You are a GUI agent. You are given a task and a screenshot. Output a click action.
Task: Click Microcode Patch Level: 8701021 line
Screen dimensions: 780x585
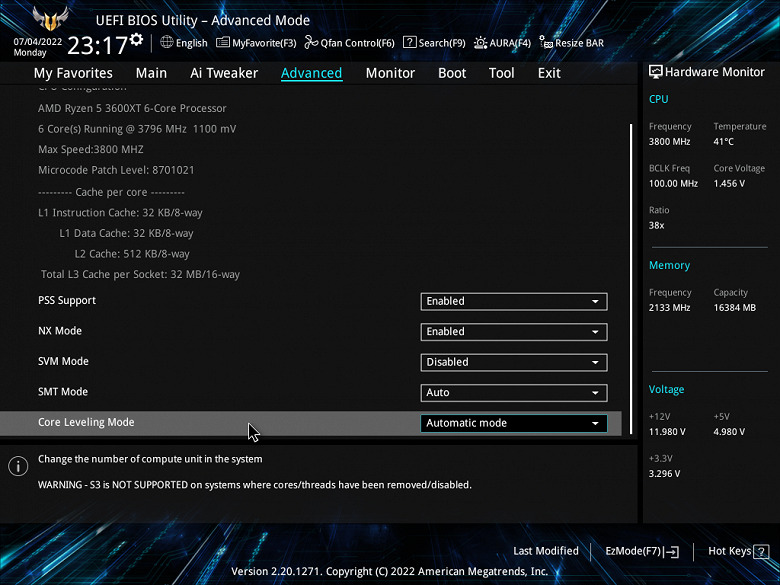tap(116, 170)
